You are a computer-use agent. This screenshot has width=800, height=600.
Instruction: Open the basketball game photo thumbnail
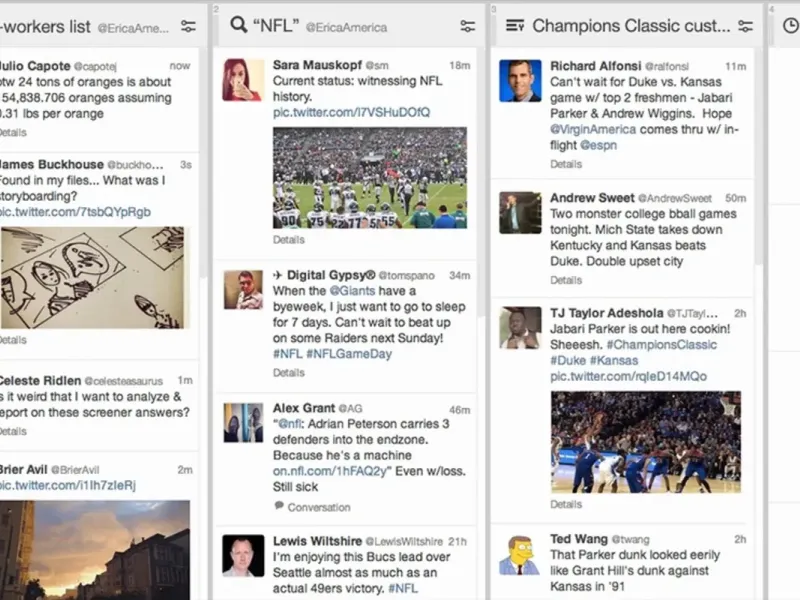tap(645, 442)
